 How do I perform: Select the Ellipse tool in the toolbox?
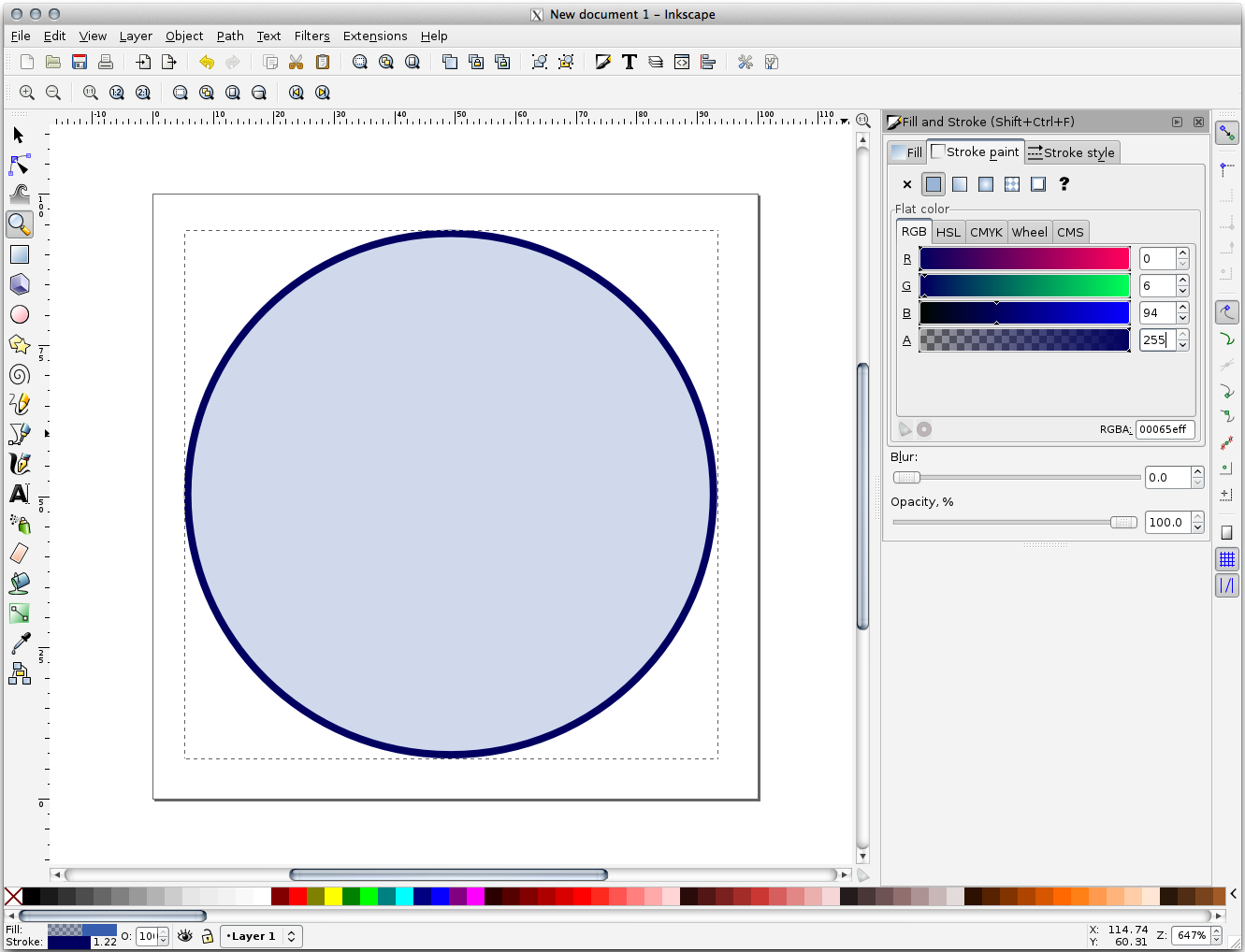pos(19,314)
